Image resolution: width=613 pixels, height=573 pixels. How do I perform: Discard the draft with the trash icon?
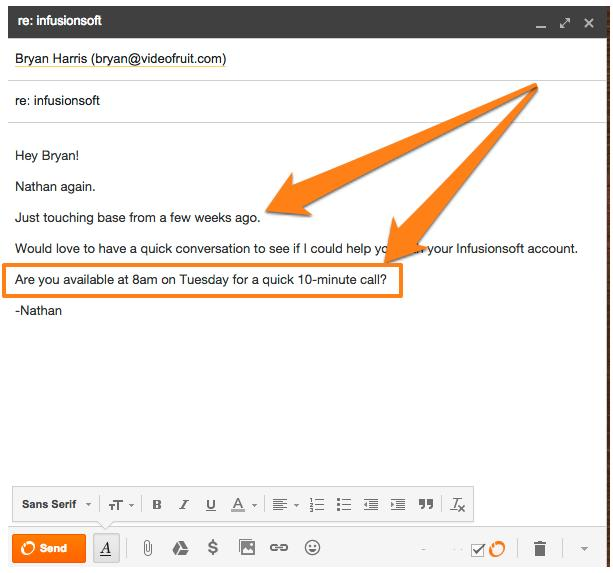pyautogui.click(x=540, y=548)
